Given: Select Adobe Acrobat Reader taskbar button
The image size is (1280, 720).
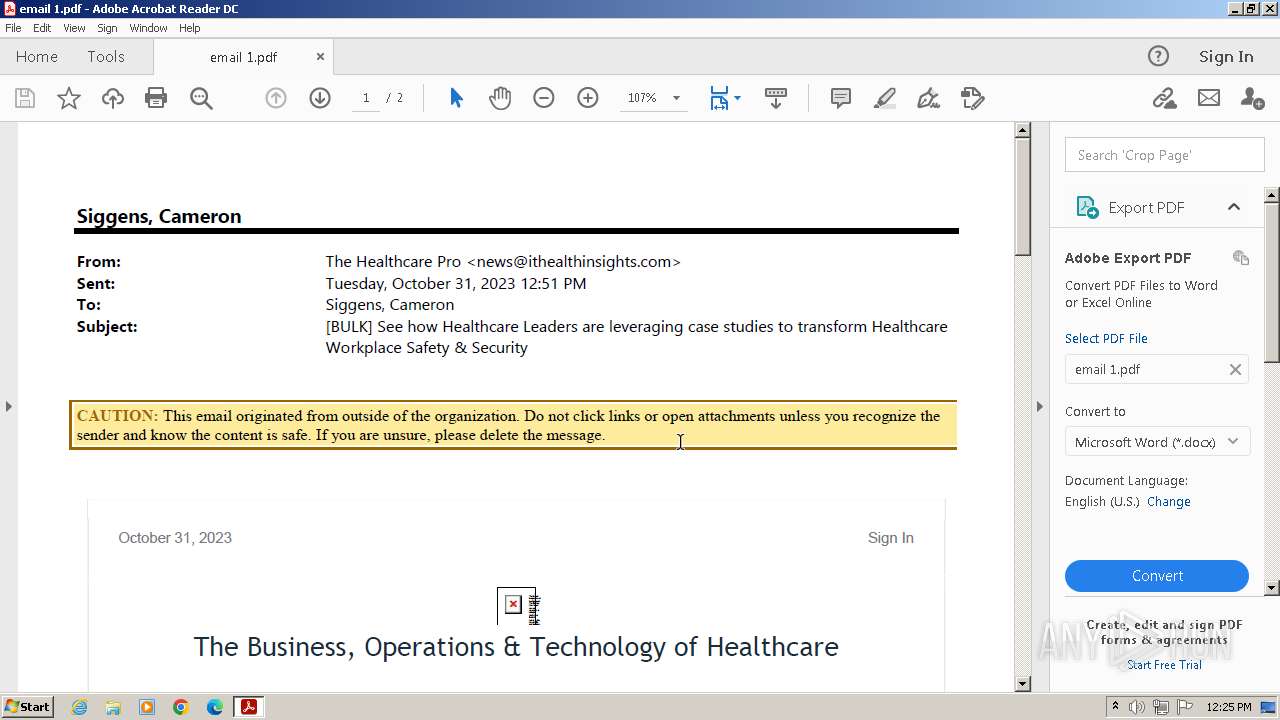Looking at the screenshot, I should tap(249, 707).
